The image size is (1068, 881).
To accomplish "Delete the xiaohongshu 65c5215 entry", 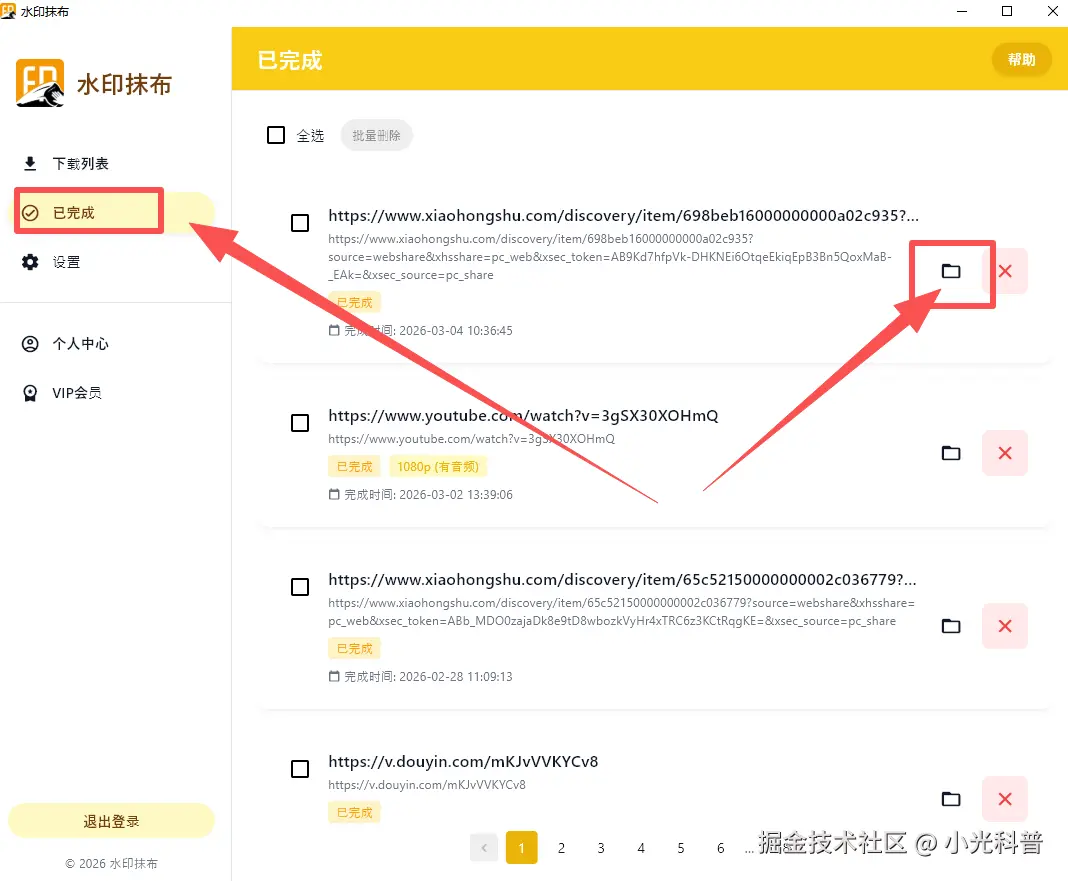I will [x=1005, y=626].
